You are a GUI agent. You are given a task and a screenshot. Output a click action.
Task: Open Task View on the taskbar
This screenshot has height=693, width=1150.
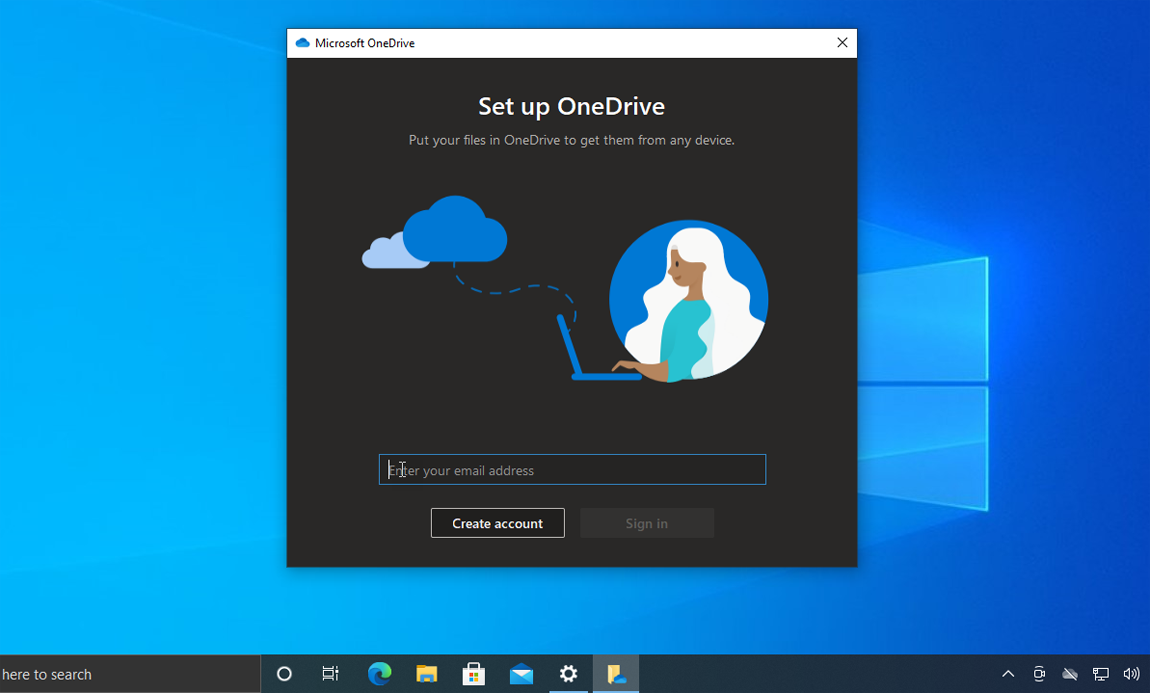[331, 673]
